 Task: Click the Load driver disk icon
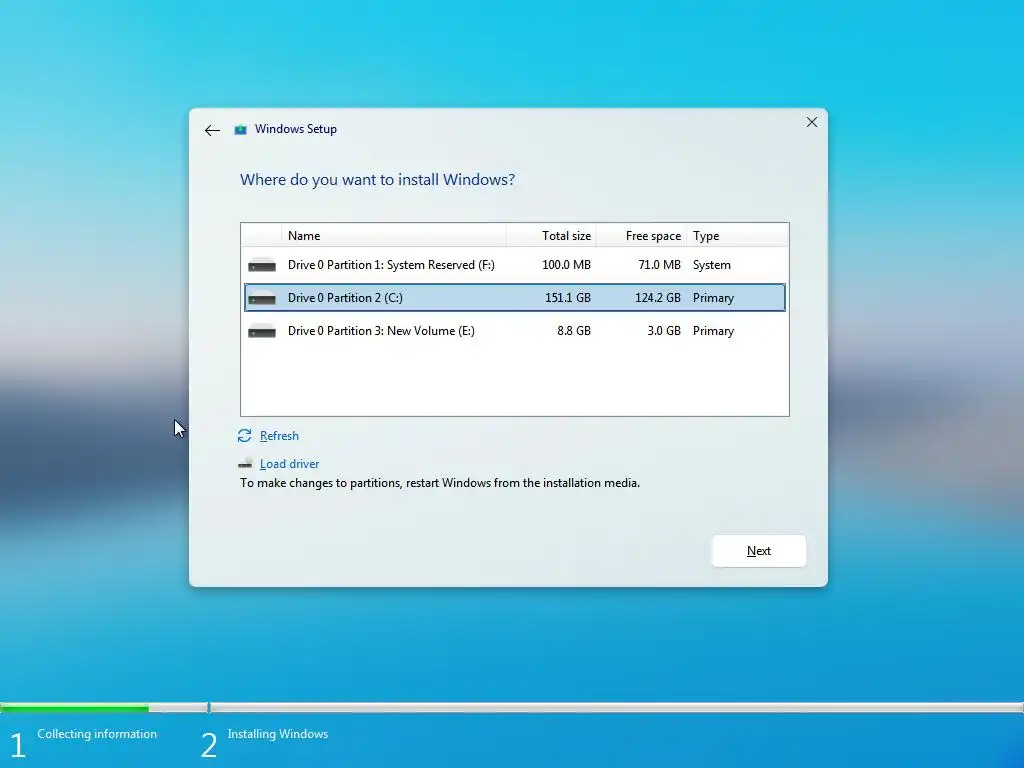coord(246,463)
